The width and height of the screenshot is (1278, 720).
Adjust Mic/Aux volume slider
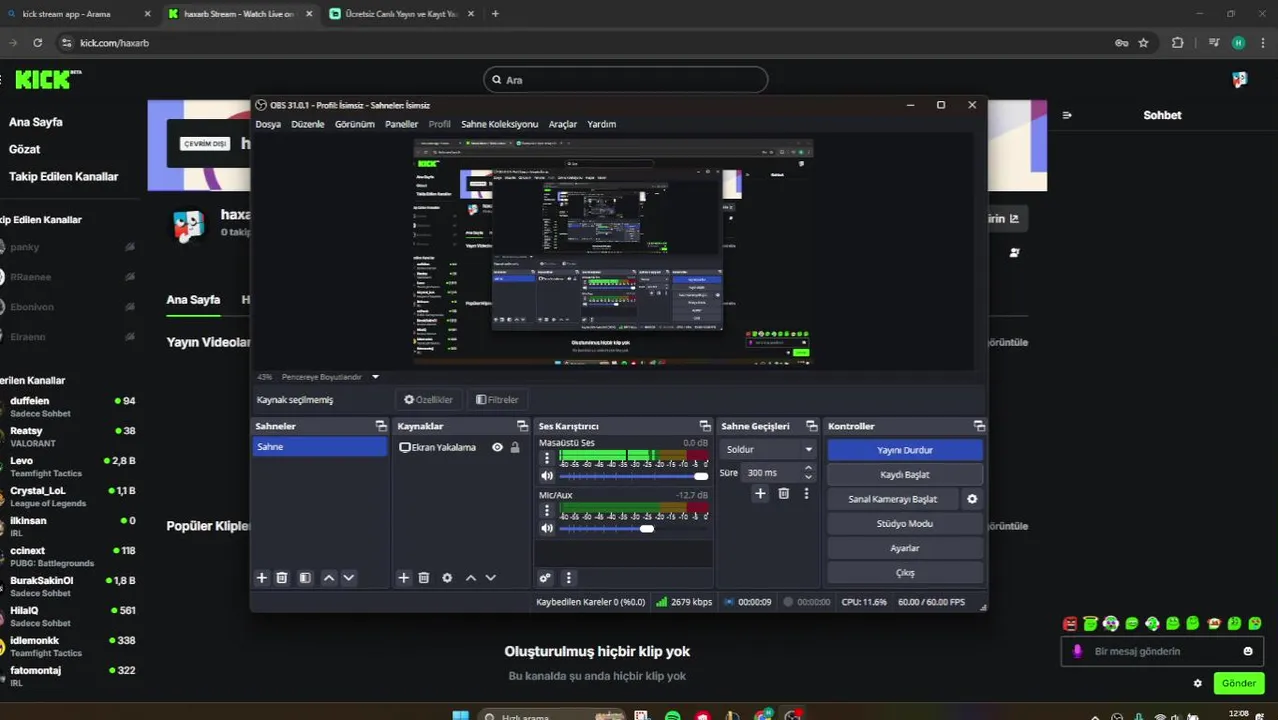pyautogui.click(x=632, y=528)
